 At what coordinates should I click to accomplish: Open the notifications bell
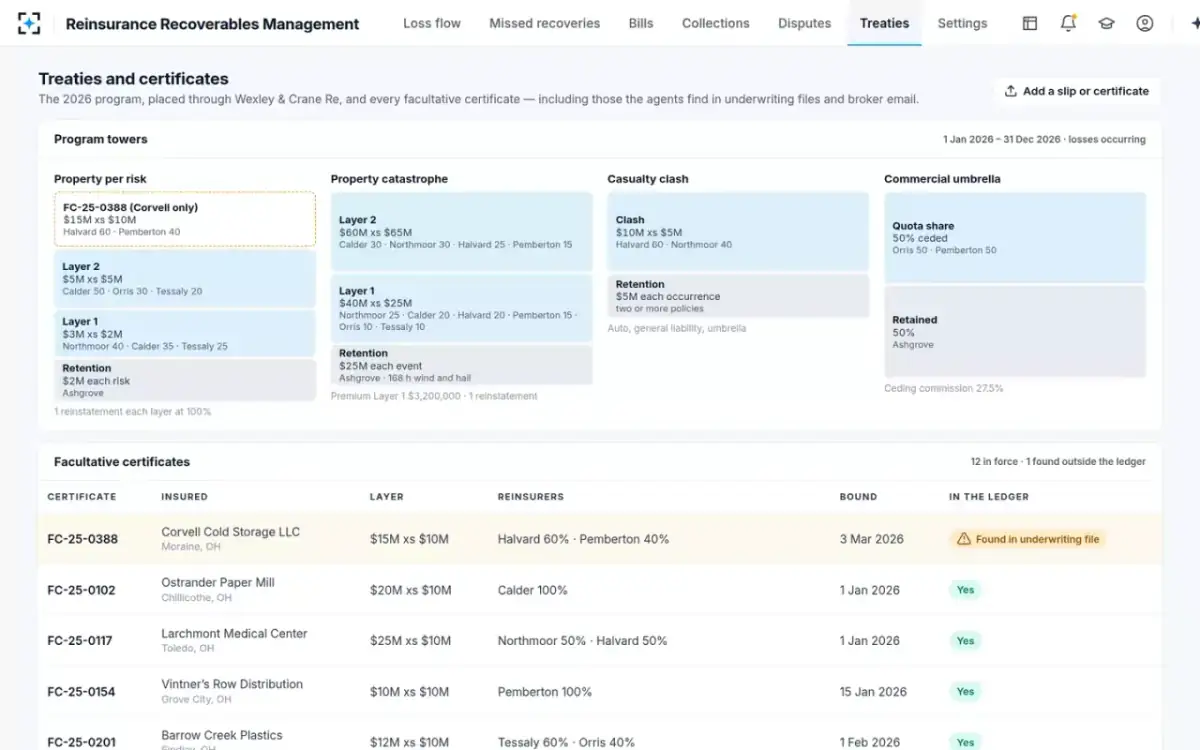click(1068, 23)
